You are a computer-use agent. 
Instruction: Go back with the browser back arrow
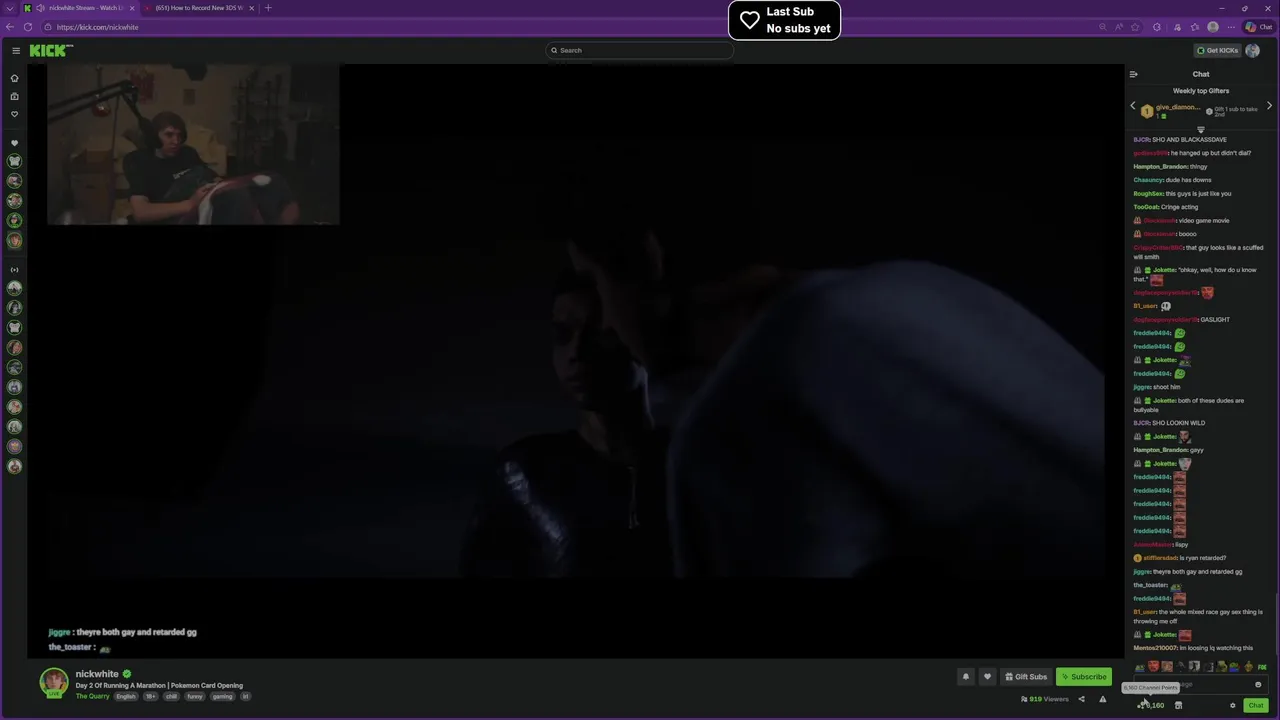[x=10, y=27]
